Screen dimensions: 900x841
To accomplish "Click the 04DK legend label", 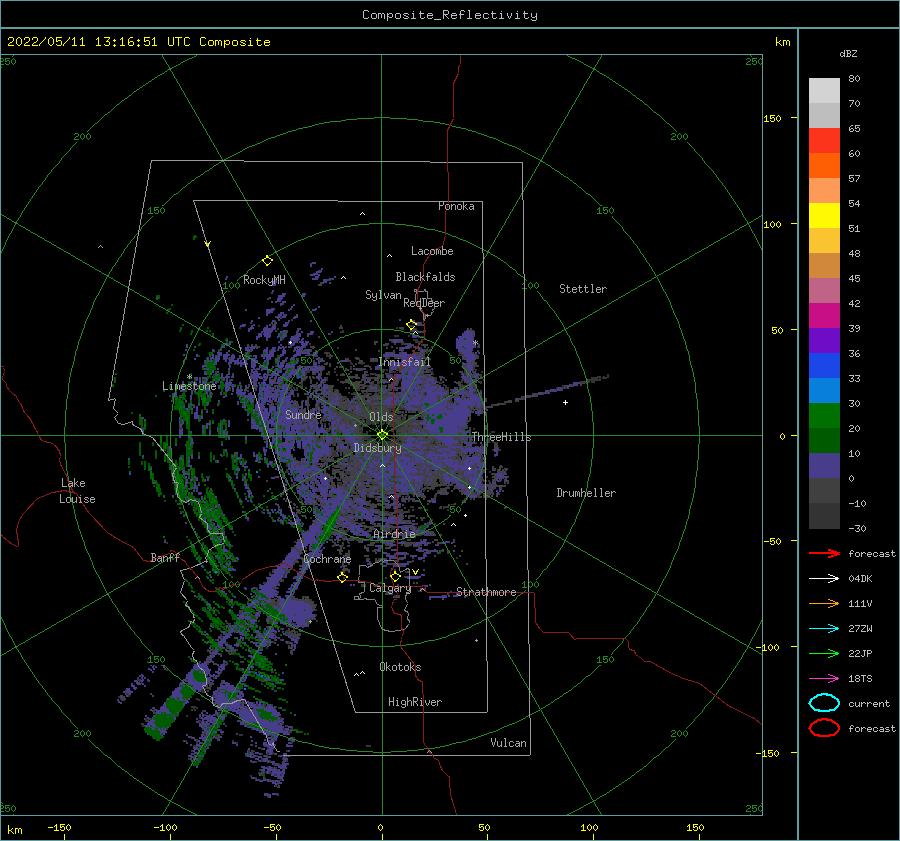I will click(860, 579).
